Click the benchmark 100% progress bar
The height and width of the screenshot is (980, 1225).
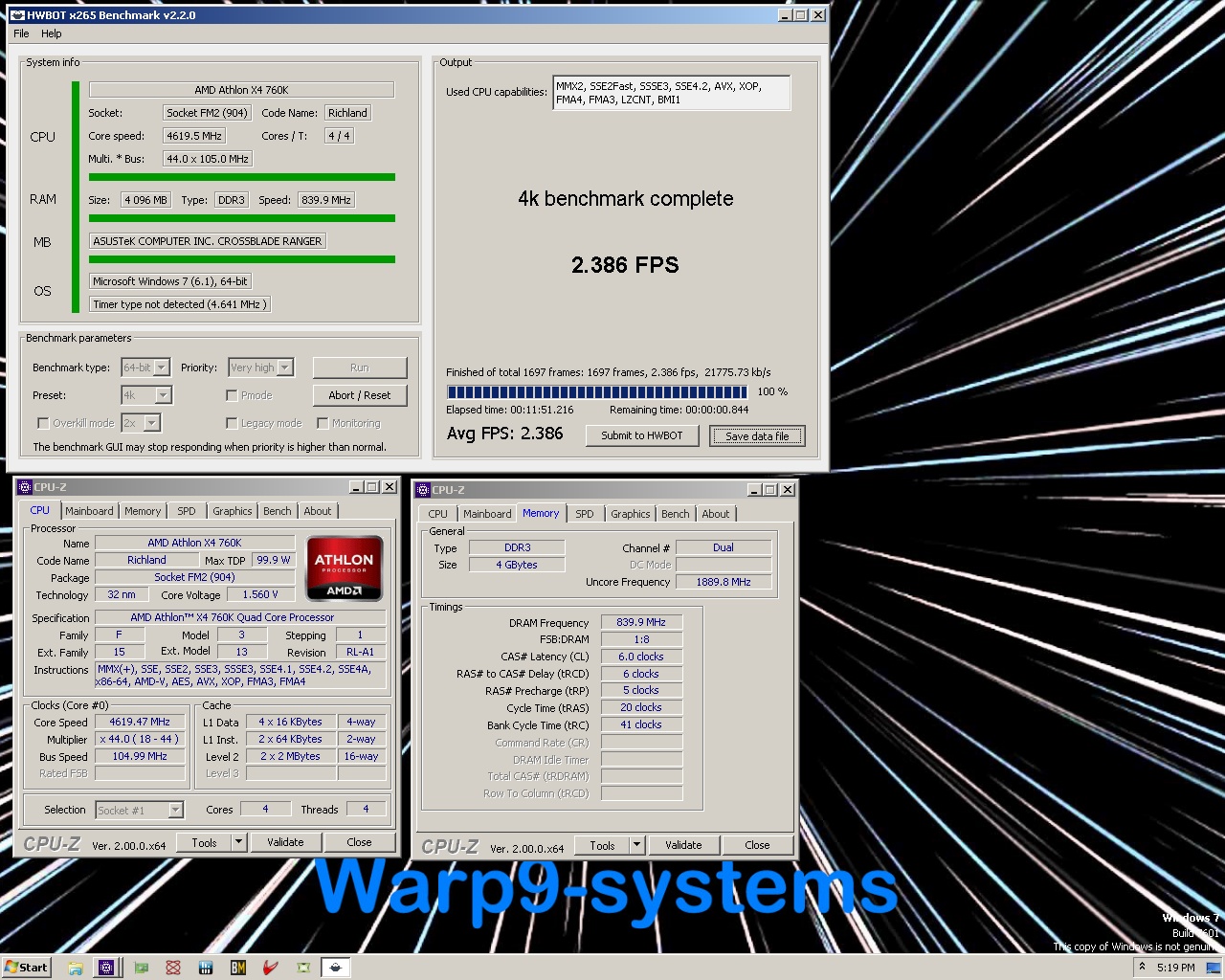(x=597, y=391)
